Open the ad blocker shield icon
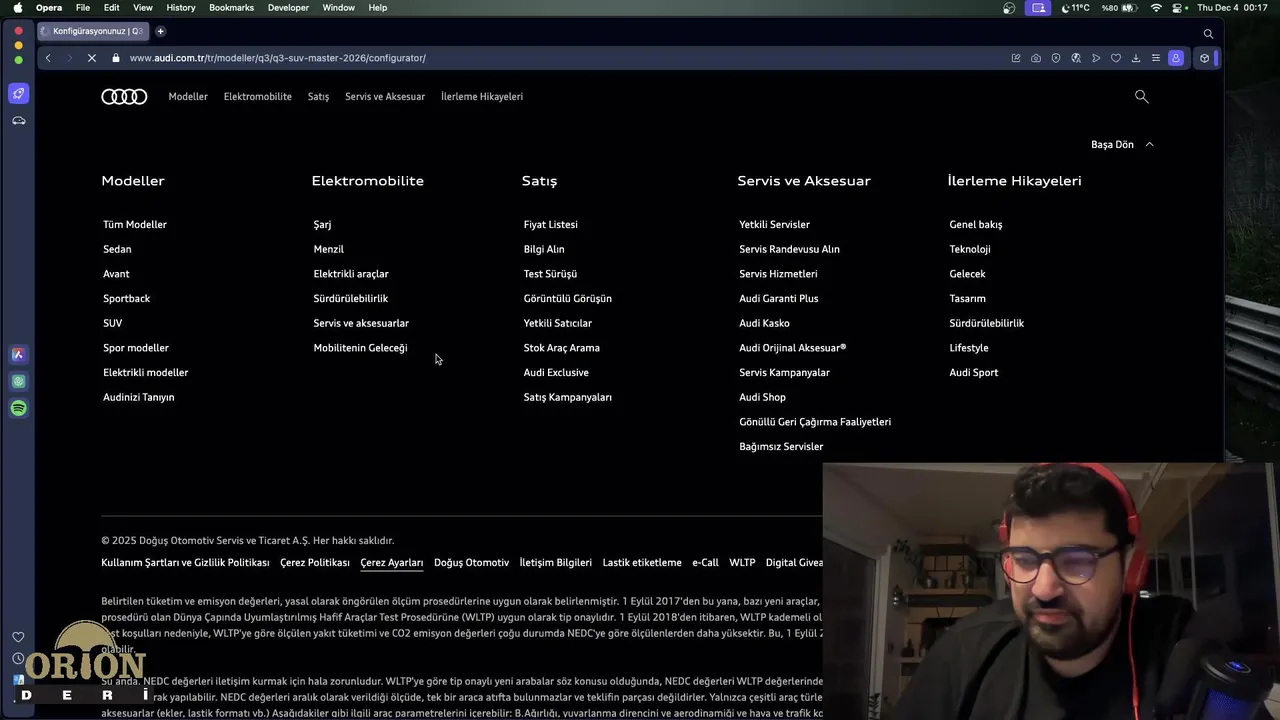 1056,58
